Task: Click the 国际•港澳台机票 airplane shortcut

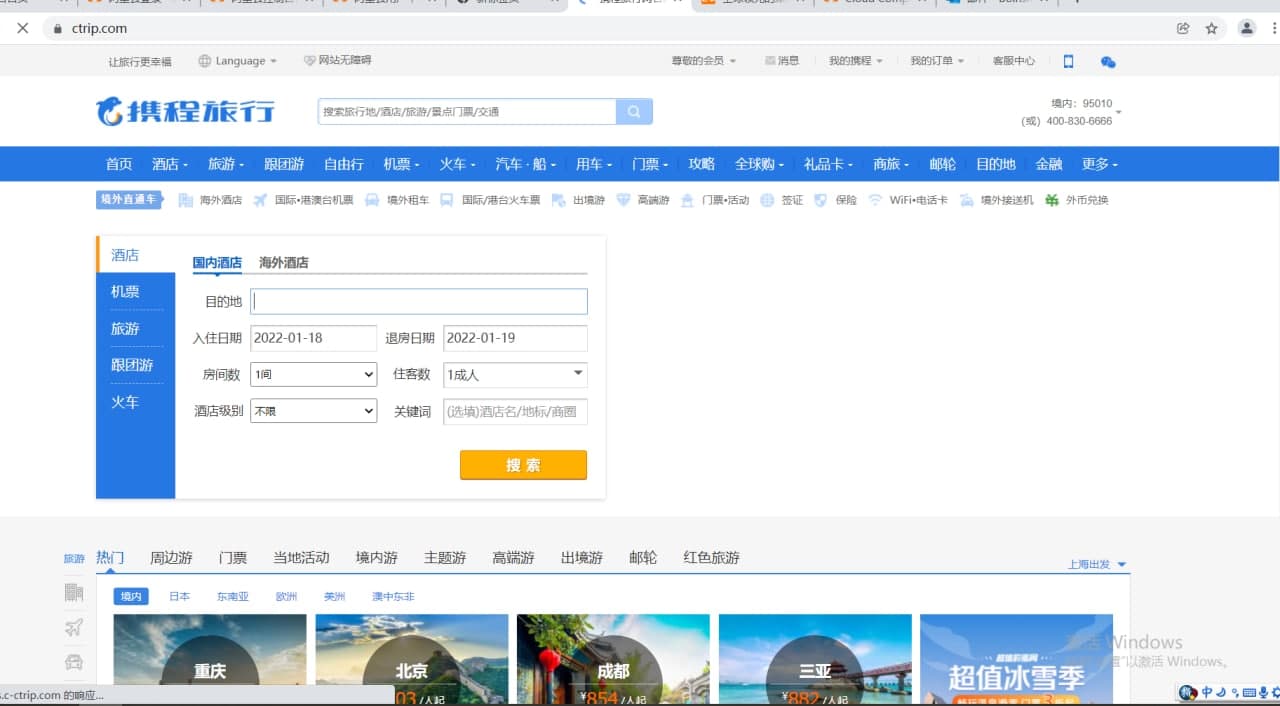Action: tap(304, 200)
